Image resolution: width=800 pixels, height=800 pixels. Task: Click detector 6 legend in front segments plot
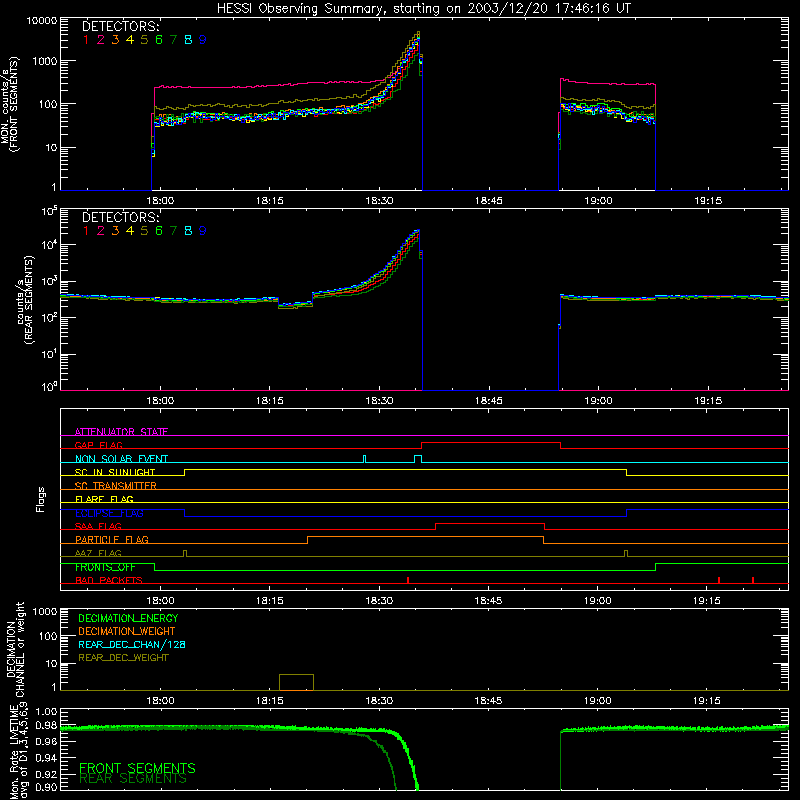159,40
